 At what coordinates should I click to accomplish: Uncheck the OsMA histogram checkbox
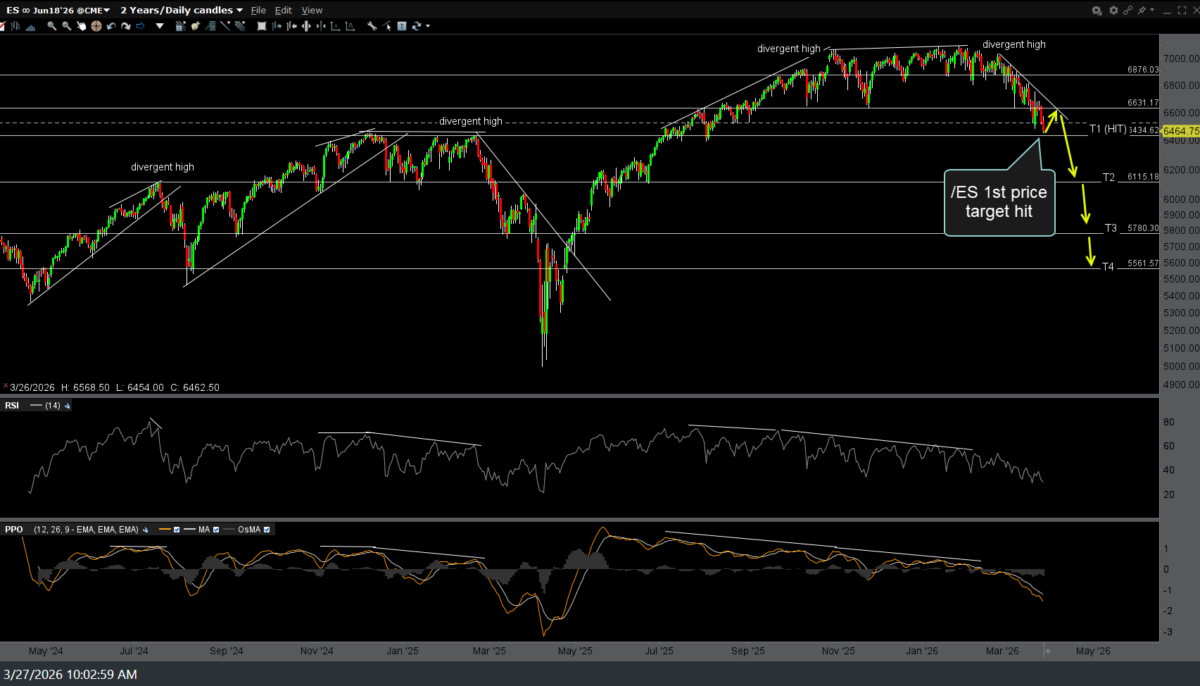coord(267,530)
